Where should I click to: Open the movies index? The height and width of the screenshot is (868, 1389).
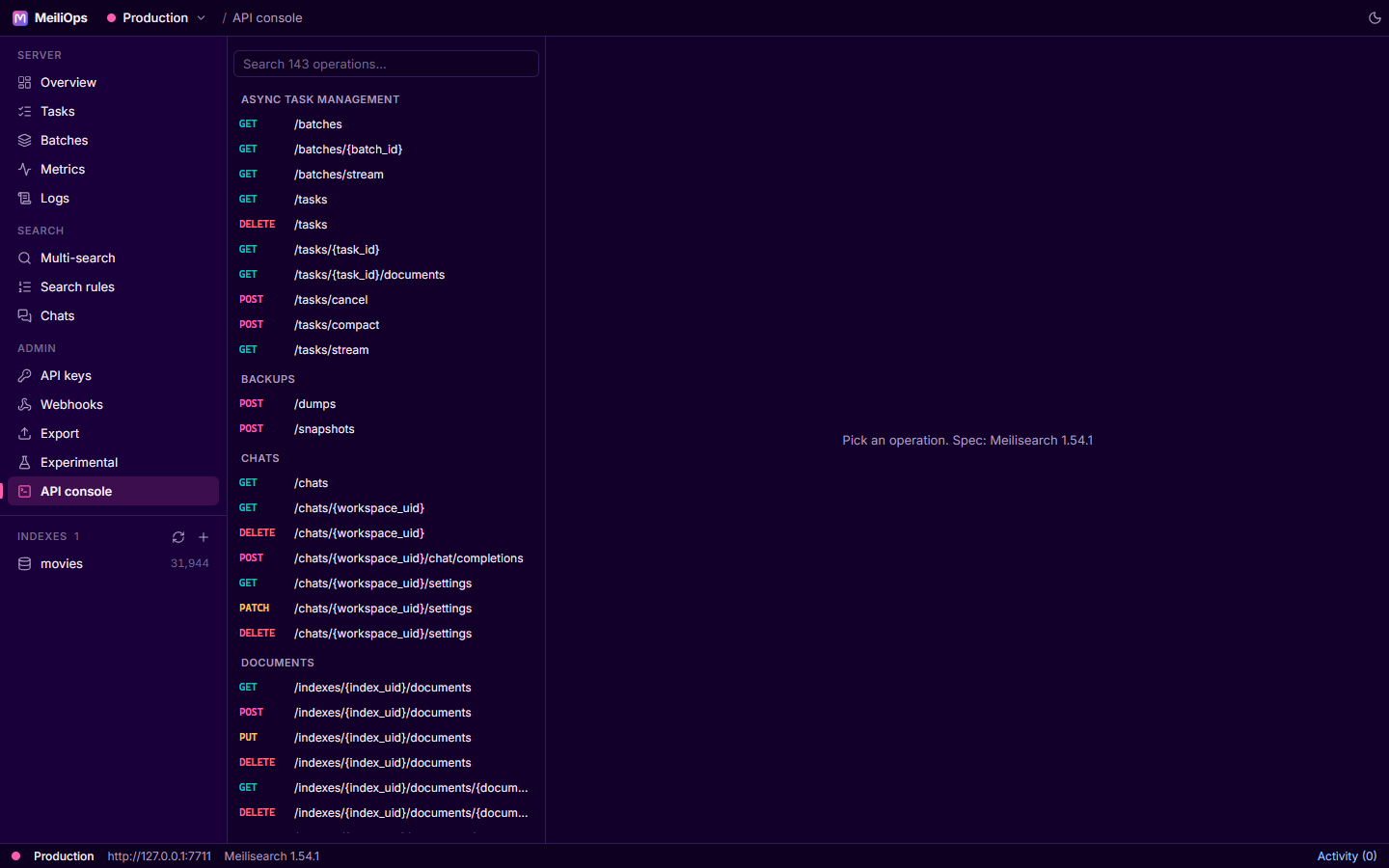click(113, 563)
